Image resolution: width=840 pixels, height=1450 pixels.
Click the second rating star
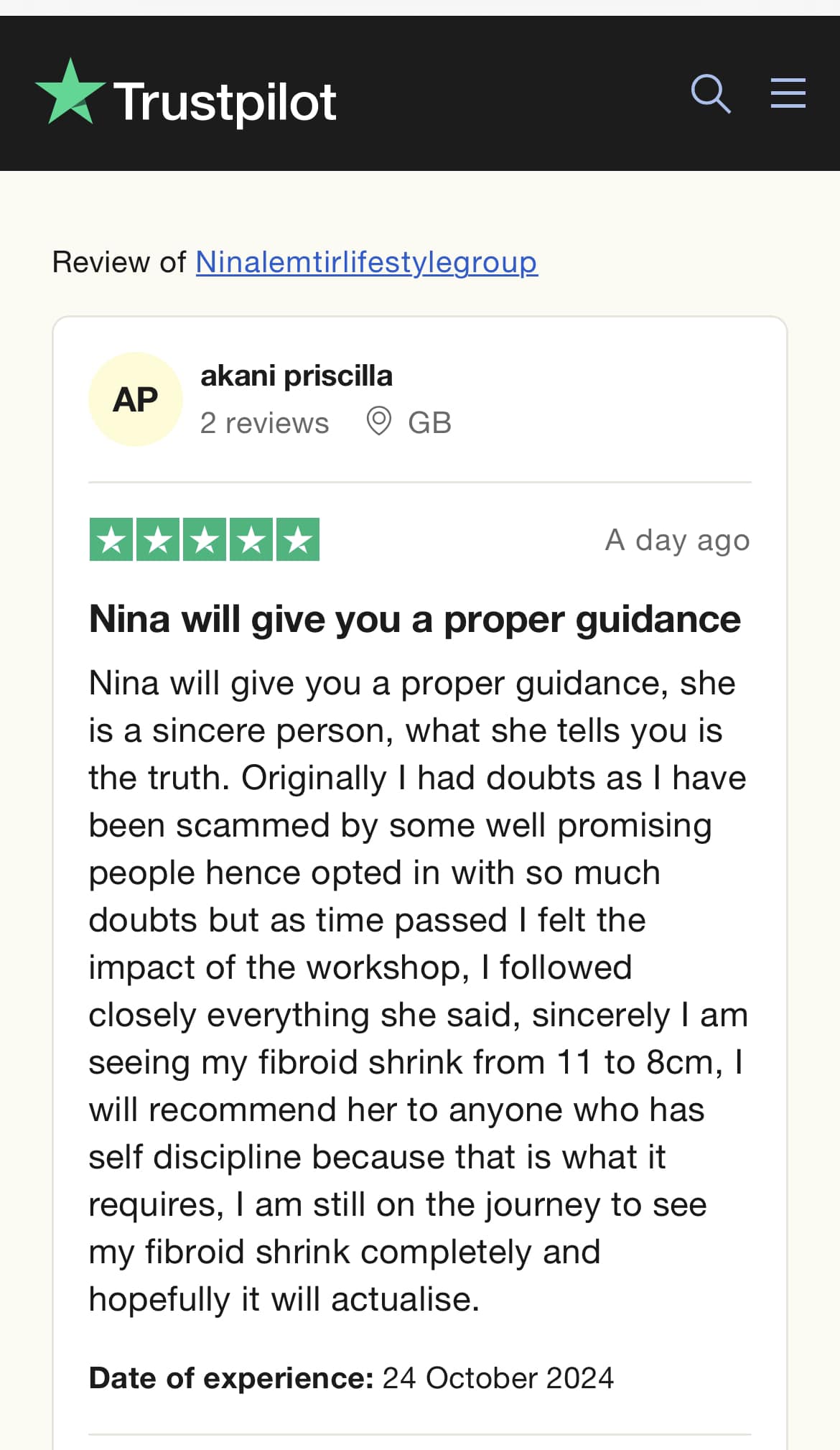[x=157, y=539]
